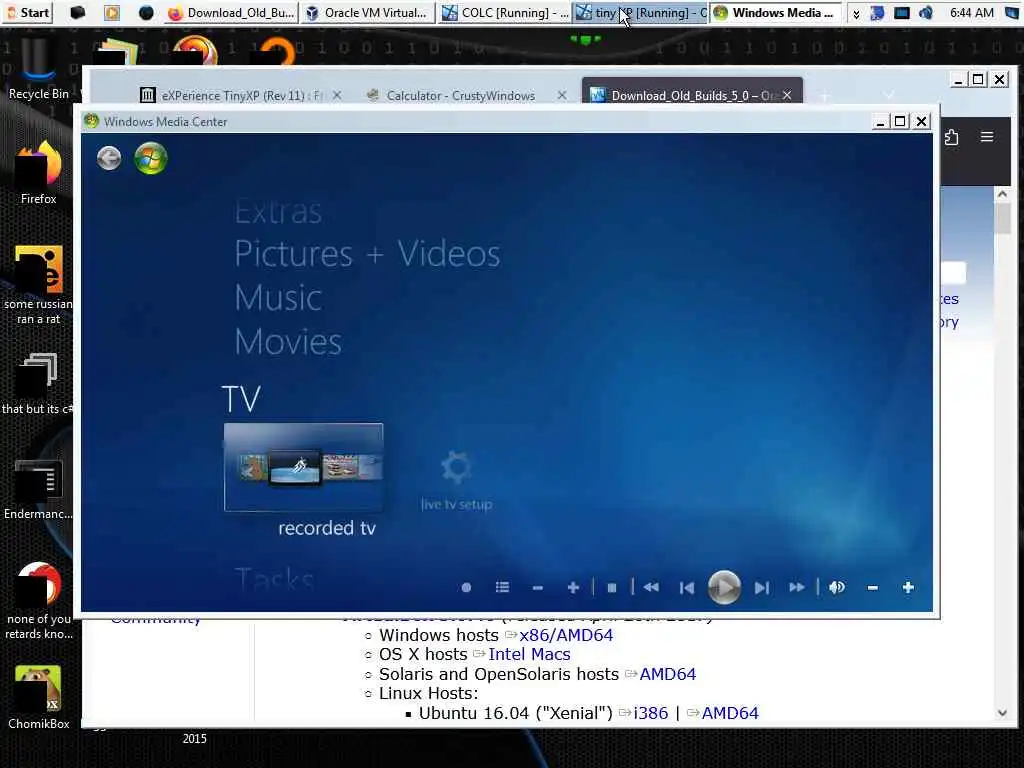Screen dimensions: 1024x768
Task: Select TV menu heading
Action: click(x=241, y=399)
